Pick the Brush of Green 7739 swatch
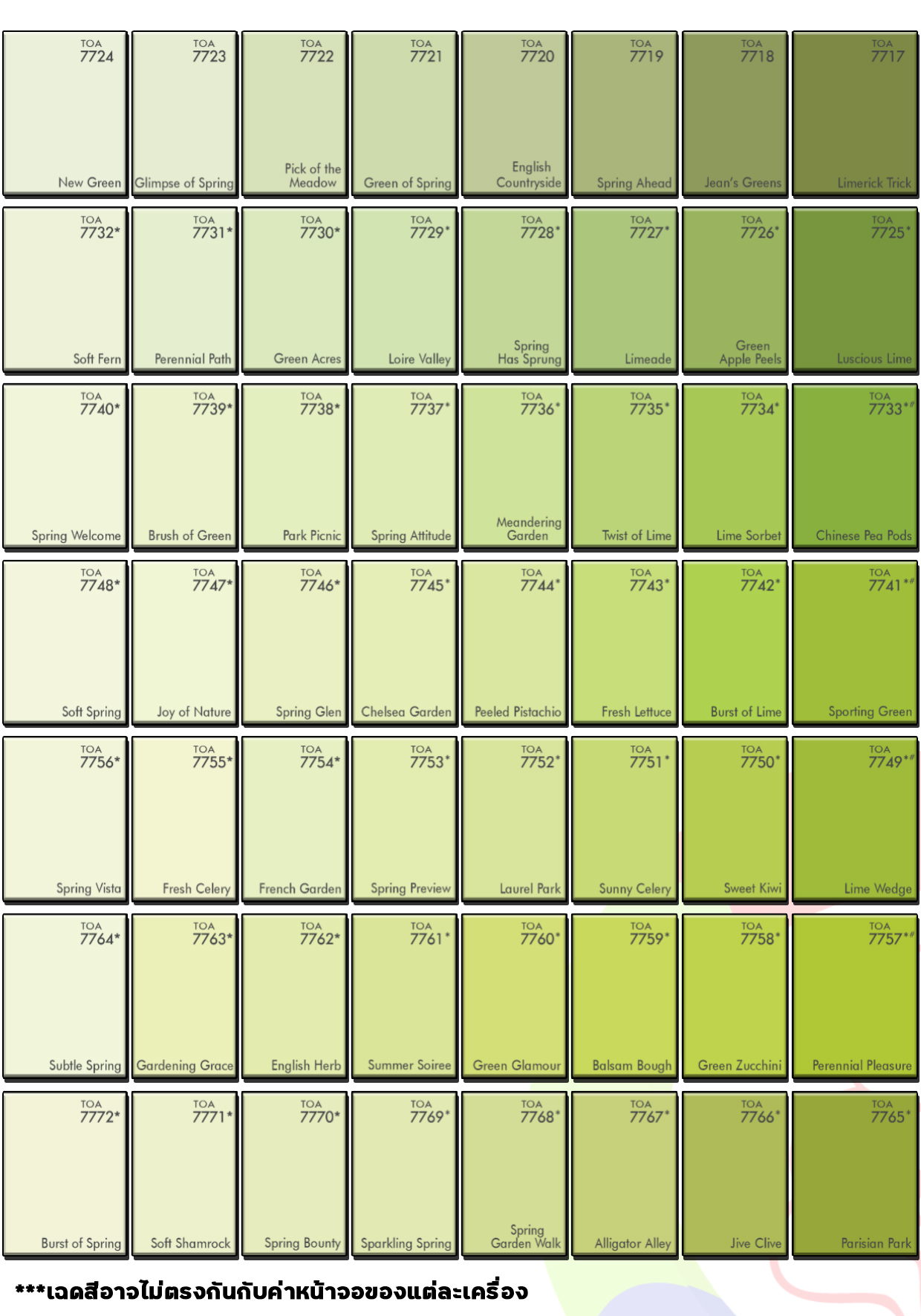 (x=185, y=467)
